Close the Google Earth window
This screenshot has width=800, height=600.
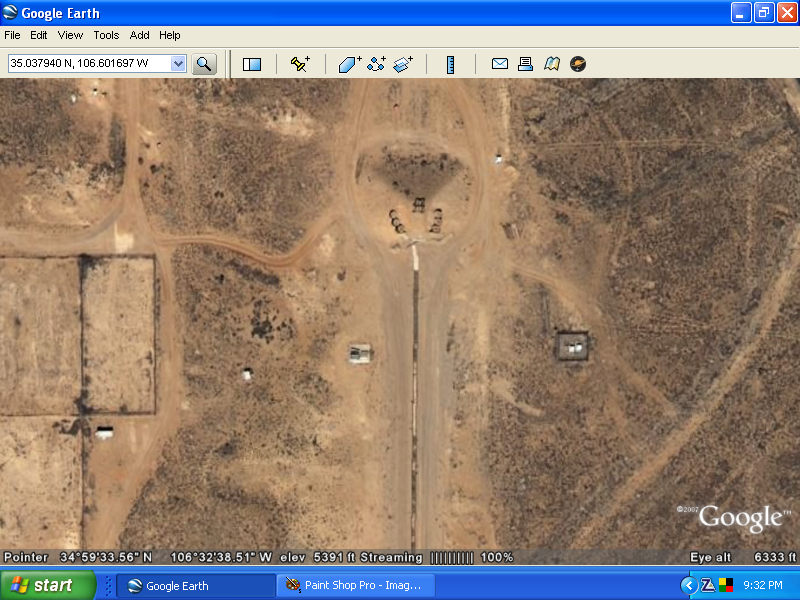[x=787, y=13]
